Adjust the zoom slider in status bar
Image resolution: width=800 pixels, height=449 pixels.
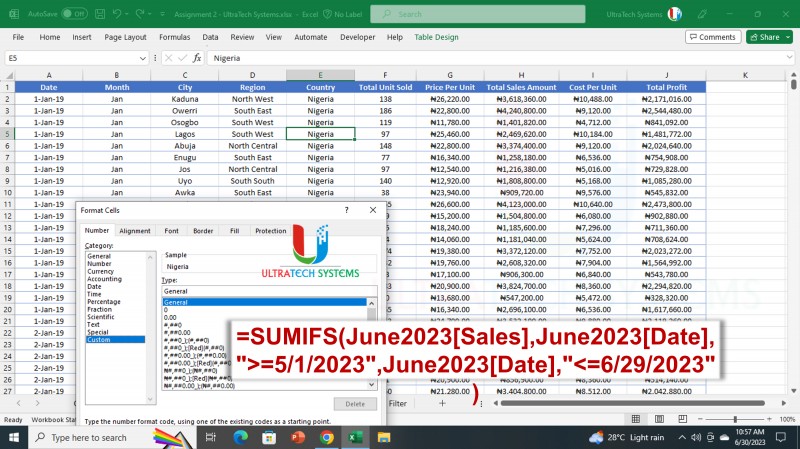pos(735,419)
